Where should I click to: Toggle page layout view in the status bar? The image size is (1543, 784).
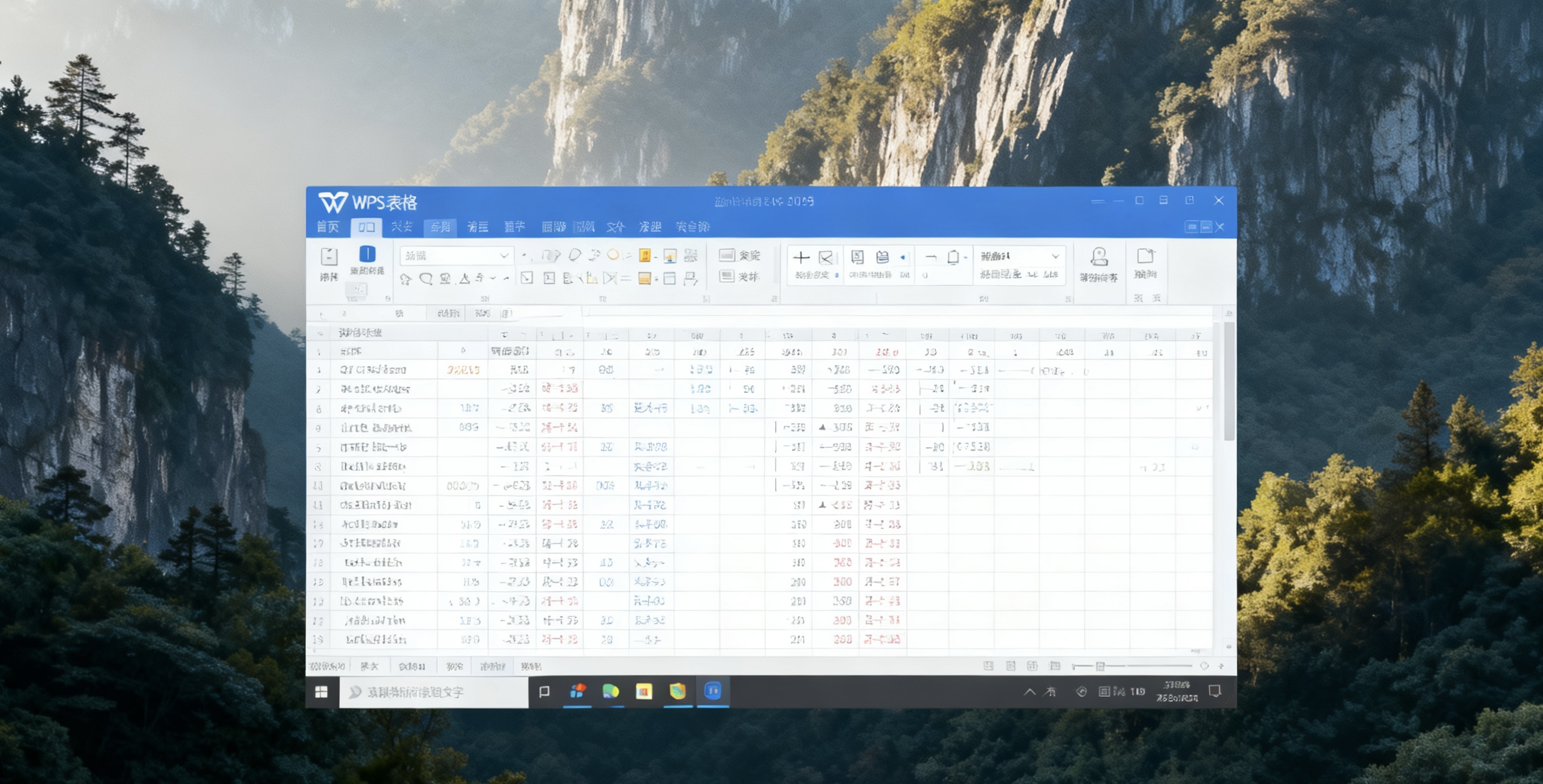[1012, 665]
